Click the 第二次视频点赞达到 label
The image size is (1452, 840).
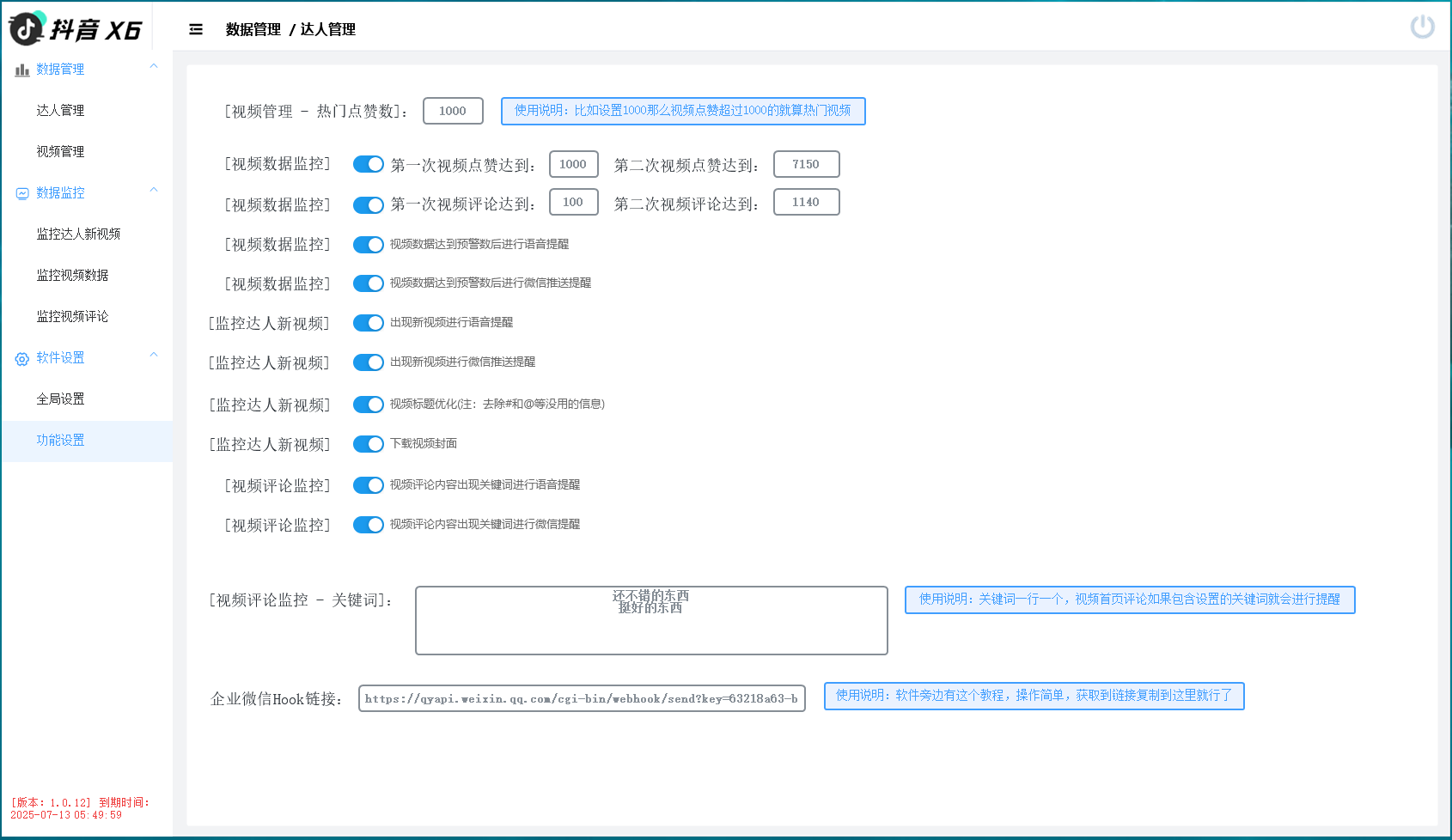pyautogui.click(x=686, y=165)
